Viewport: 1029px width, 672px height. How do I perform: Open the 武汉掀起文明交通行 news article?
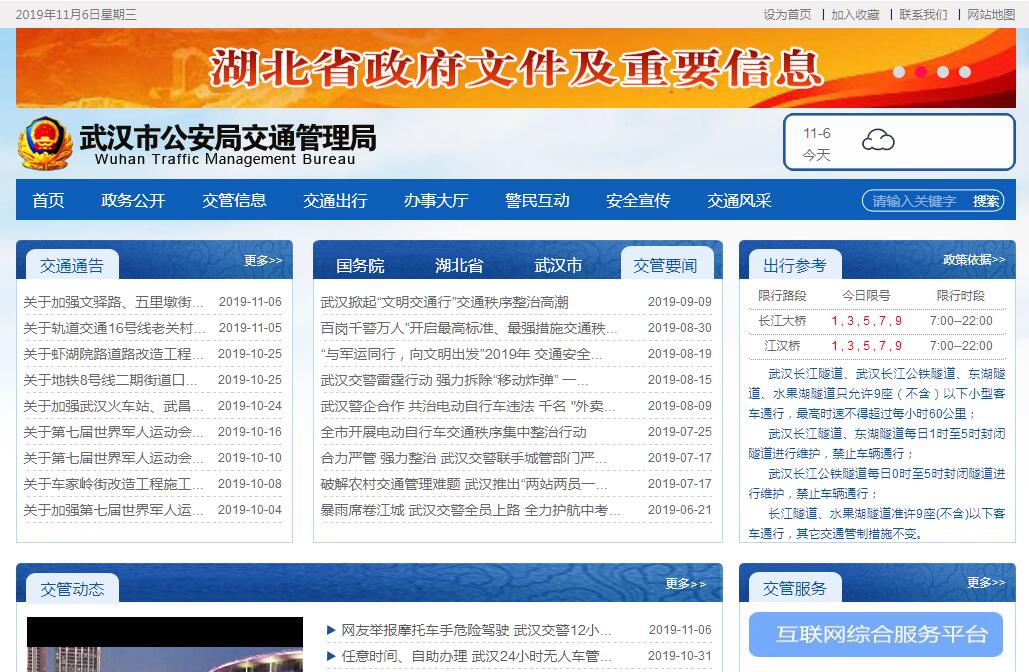point(444,302)
